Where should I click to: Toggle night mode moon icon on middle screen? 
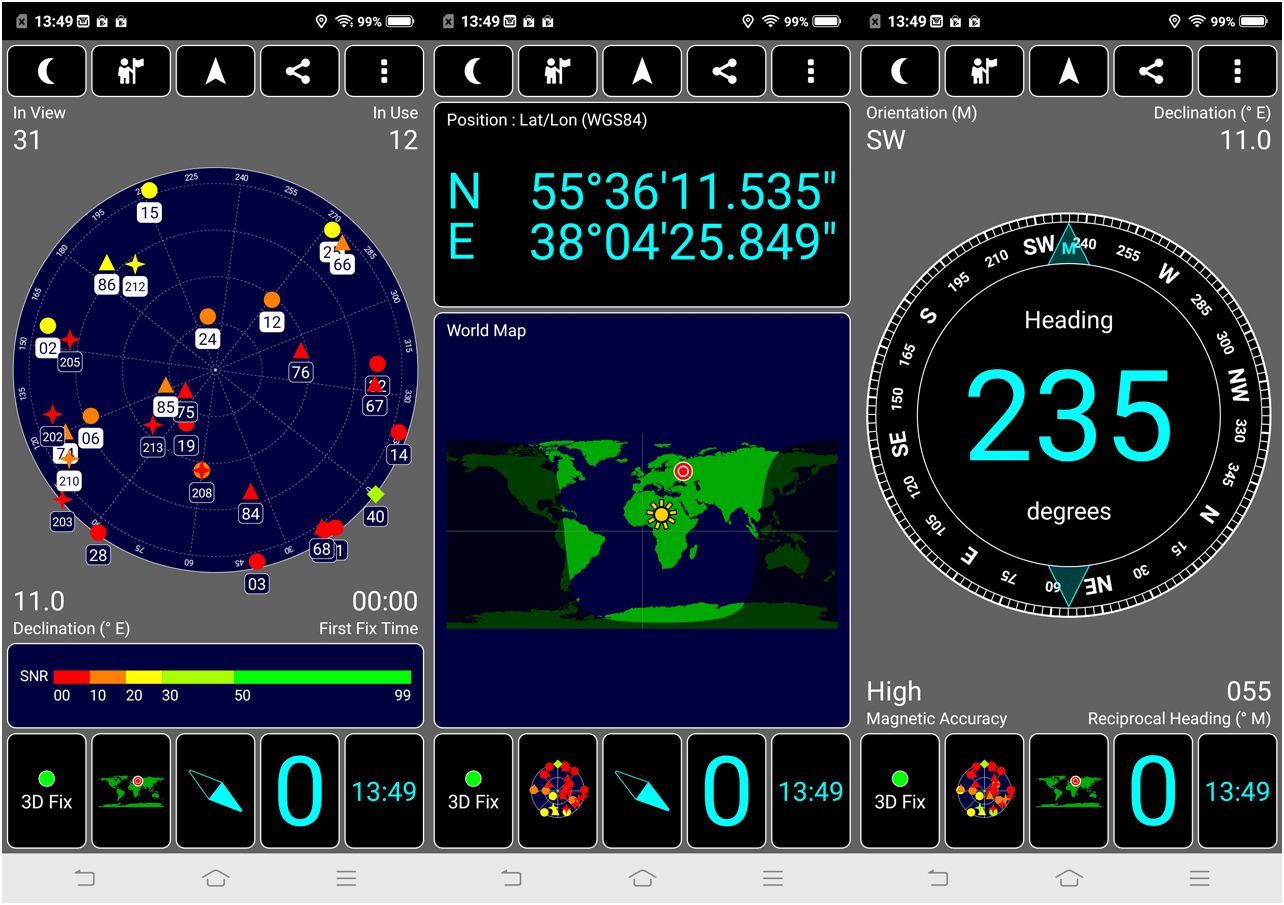click(474, 71)
